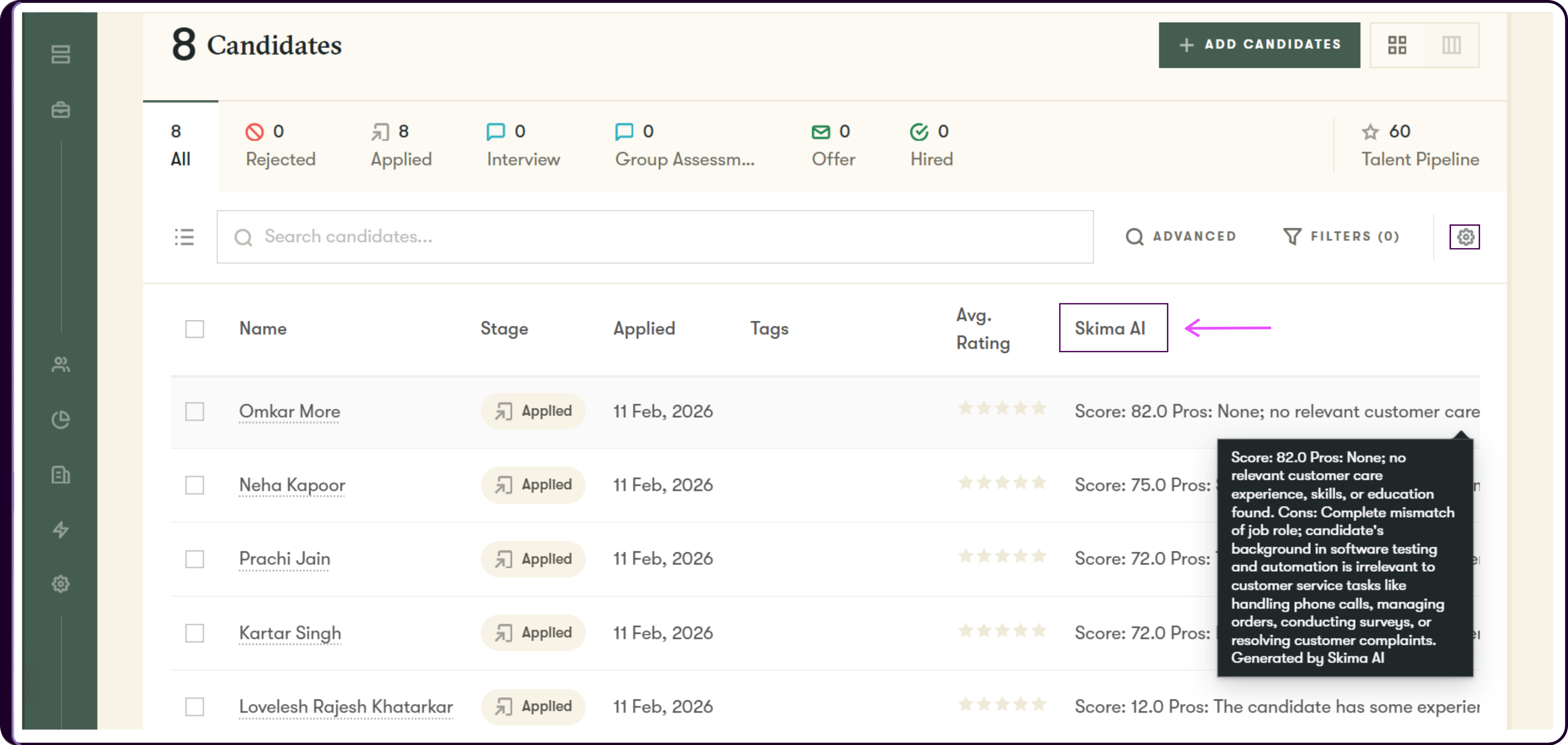Rate Omkar More using star rating
1568x745 pixels.
[1002, 408]
